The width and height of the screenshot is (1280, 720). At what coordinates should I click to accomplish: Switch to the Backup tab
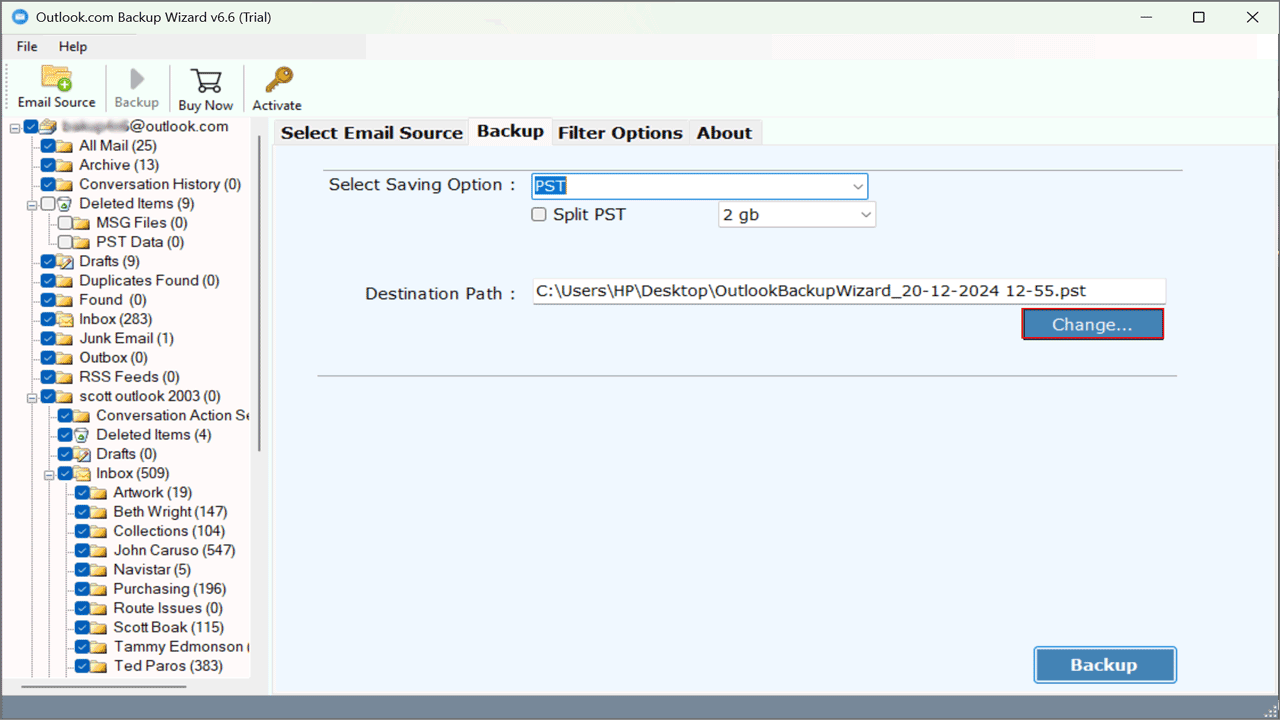(x=510, y=131)
